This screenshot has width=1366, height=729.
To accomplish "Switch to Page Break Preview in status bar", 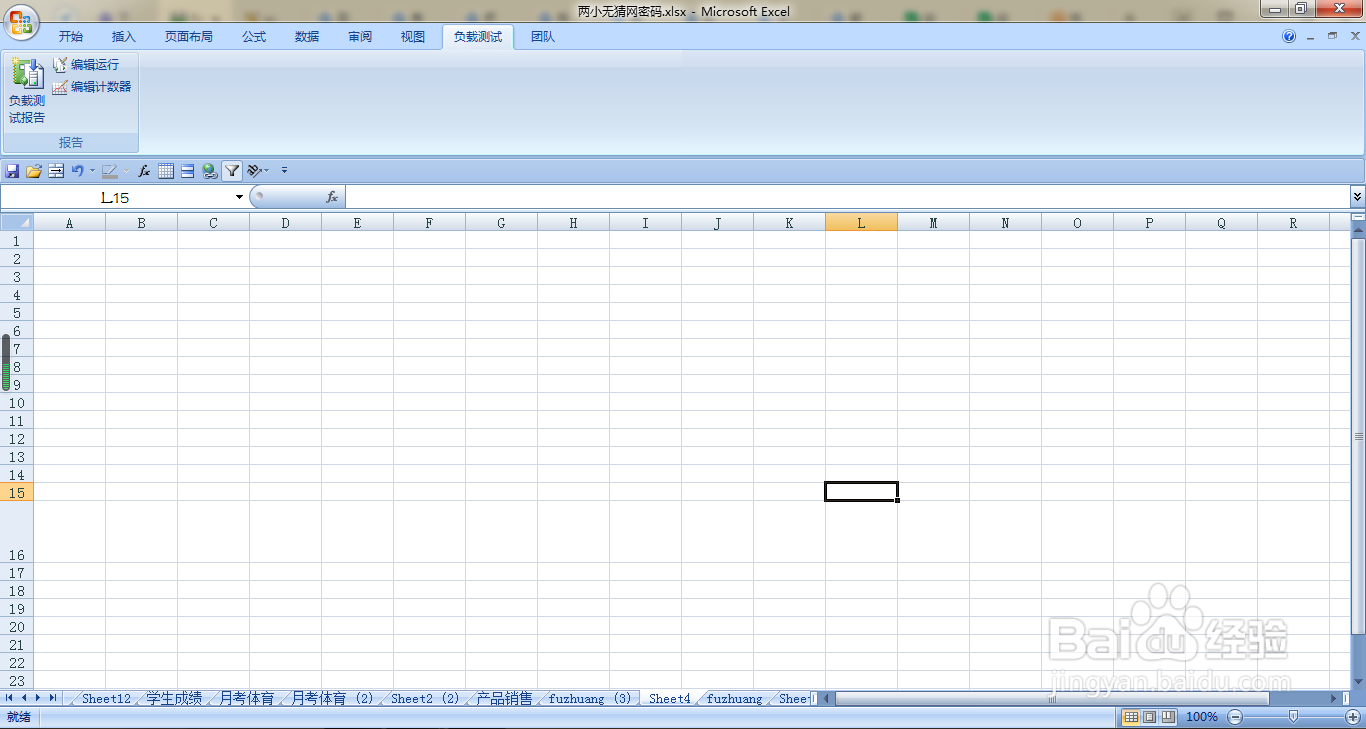I will pyautogui.click(x=1167, y=717).
